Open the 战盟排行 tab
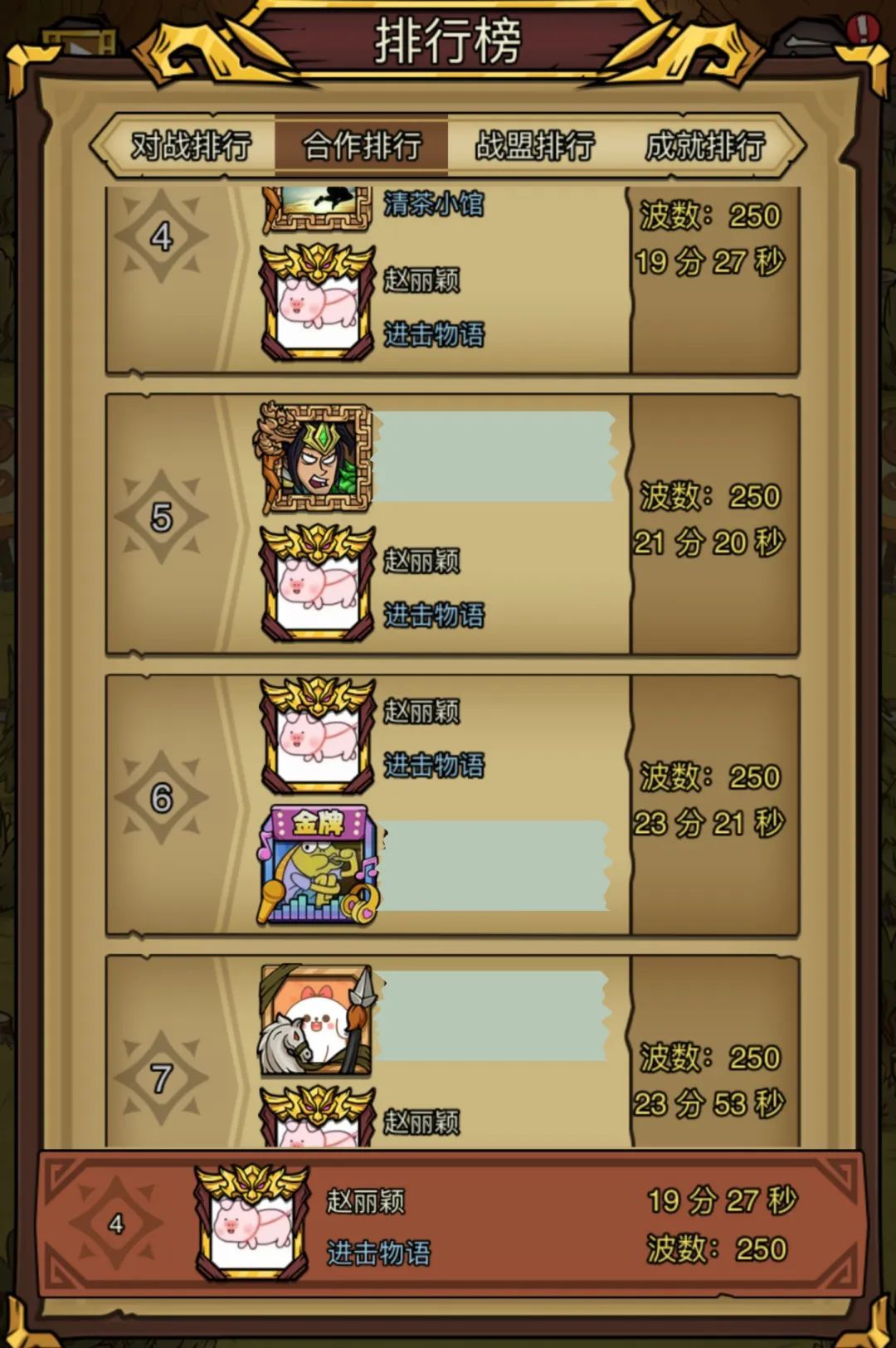 (534, 146)
